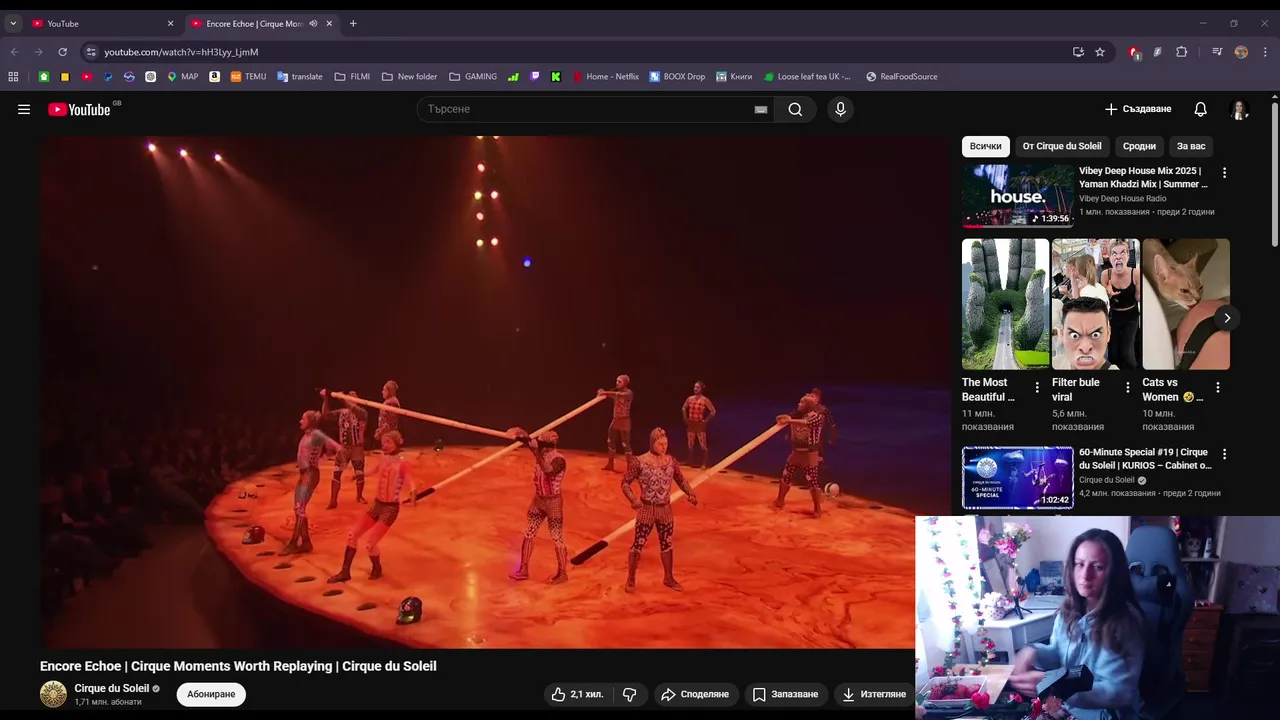This screenshot has height=720, width=1280.
Task: Click the address bar URL
Action: [181, 52]
